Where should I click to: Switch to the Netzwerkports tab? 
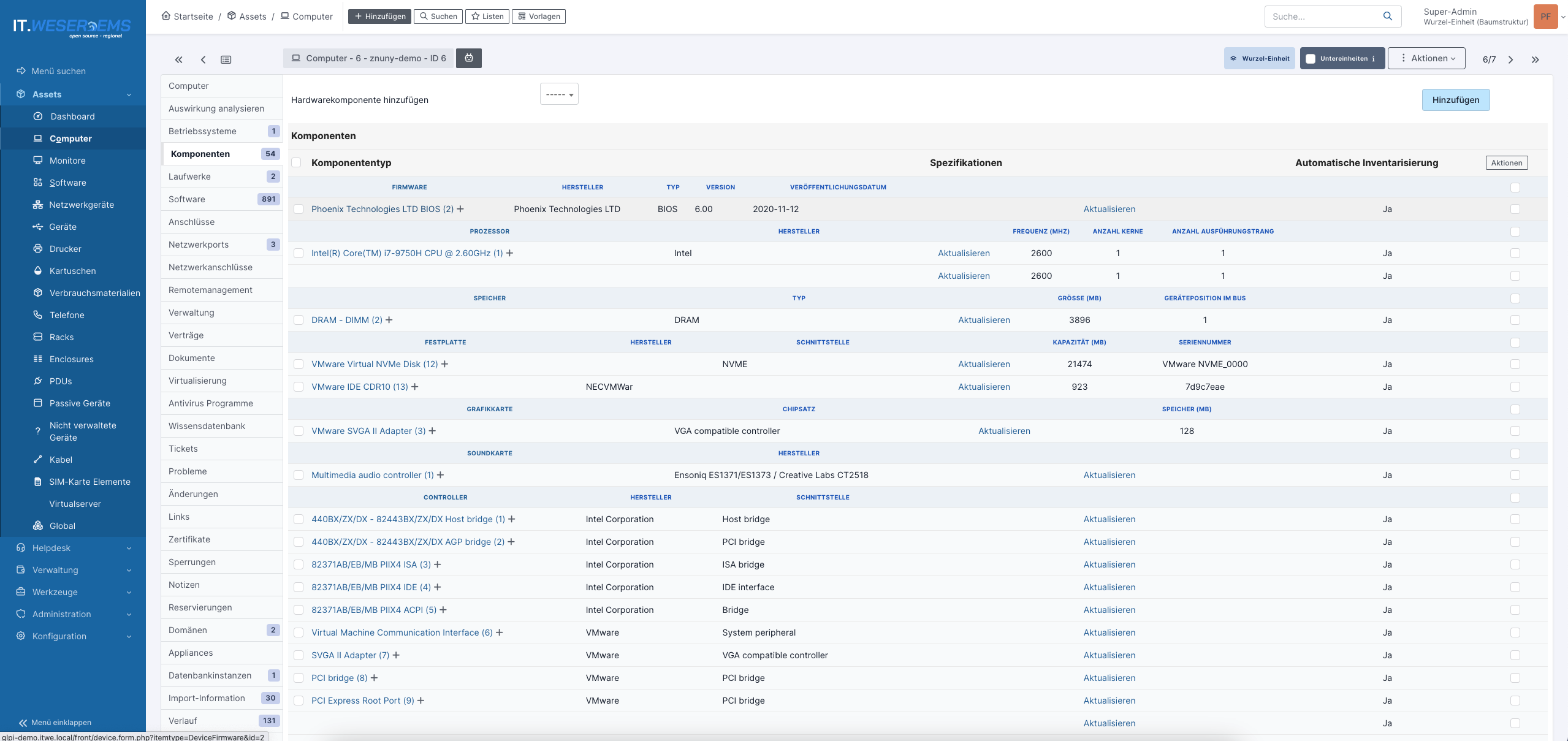point(222,245)
